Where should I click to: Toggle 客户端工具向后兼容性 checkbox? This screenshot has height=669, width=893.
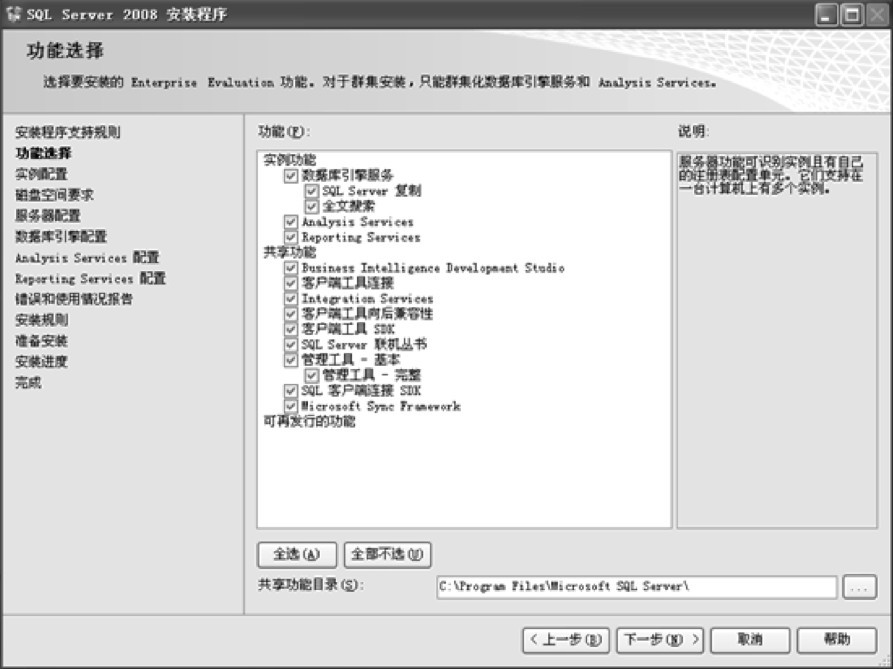coord(290,314)
